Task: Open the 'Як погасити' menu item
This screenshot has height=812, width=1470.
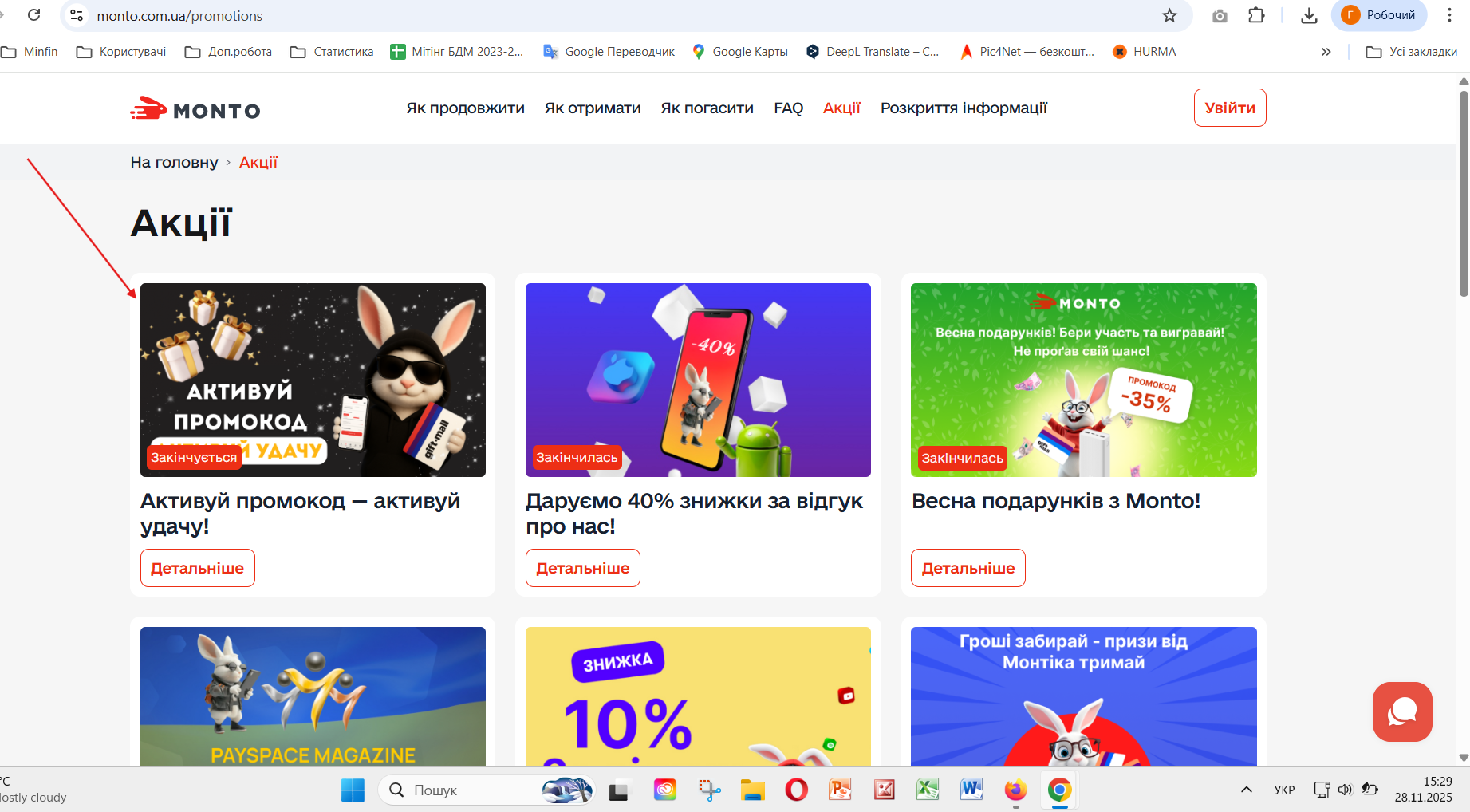Action: pos(707,108)
